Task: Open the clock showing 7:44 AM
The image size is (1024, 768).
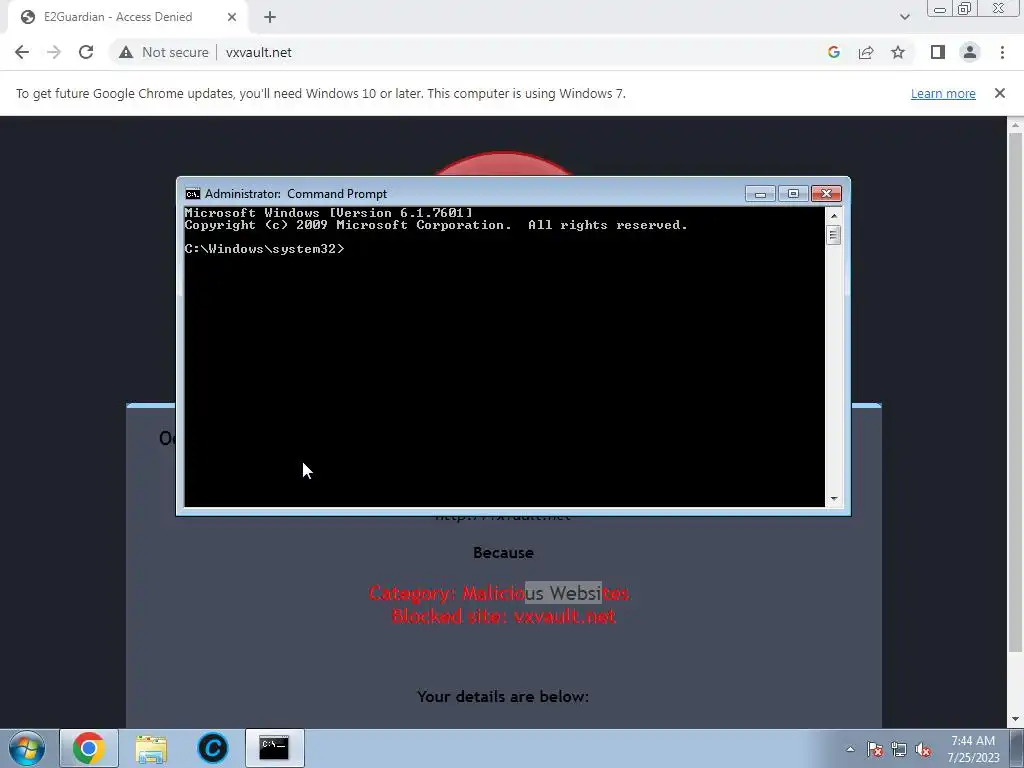Action: [973, 749]
